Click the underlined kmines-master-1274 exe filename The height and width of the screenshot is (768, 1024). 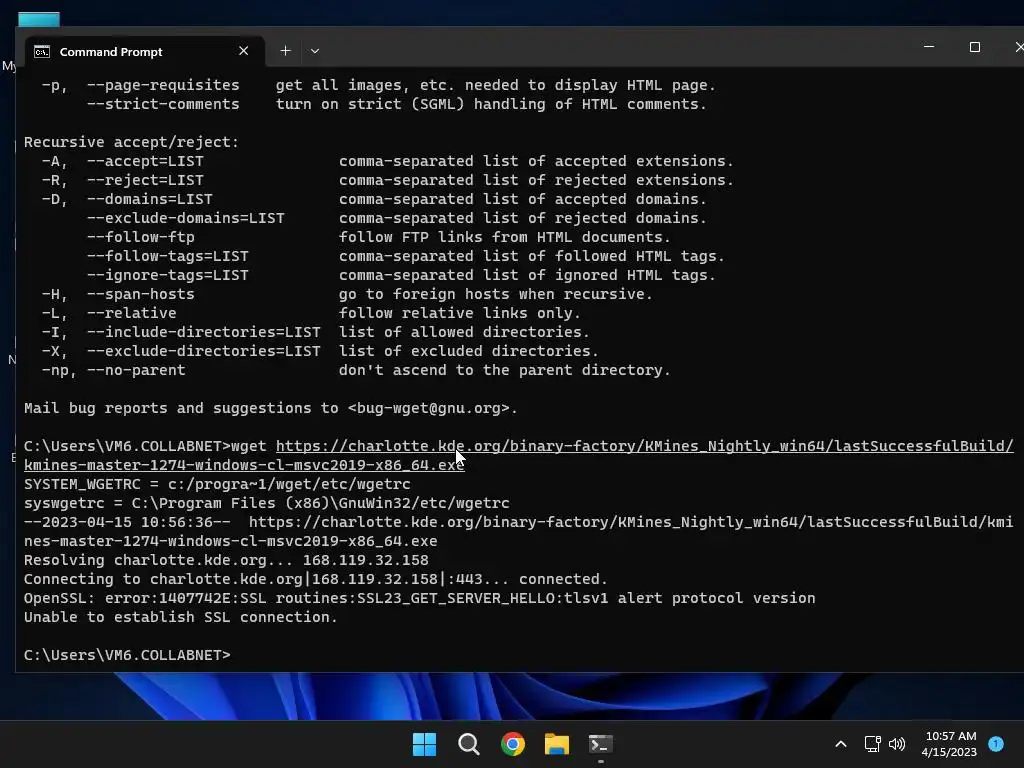(x=244, y=465)
